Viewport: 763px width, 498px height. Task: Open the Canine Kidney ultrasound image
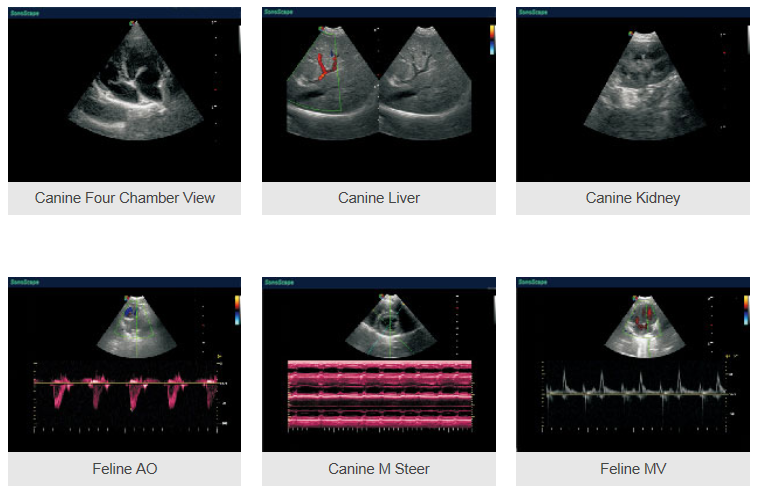click(x=632, y=95)
